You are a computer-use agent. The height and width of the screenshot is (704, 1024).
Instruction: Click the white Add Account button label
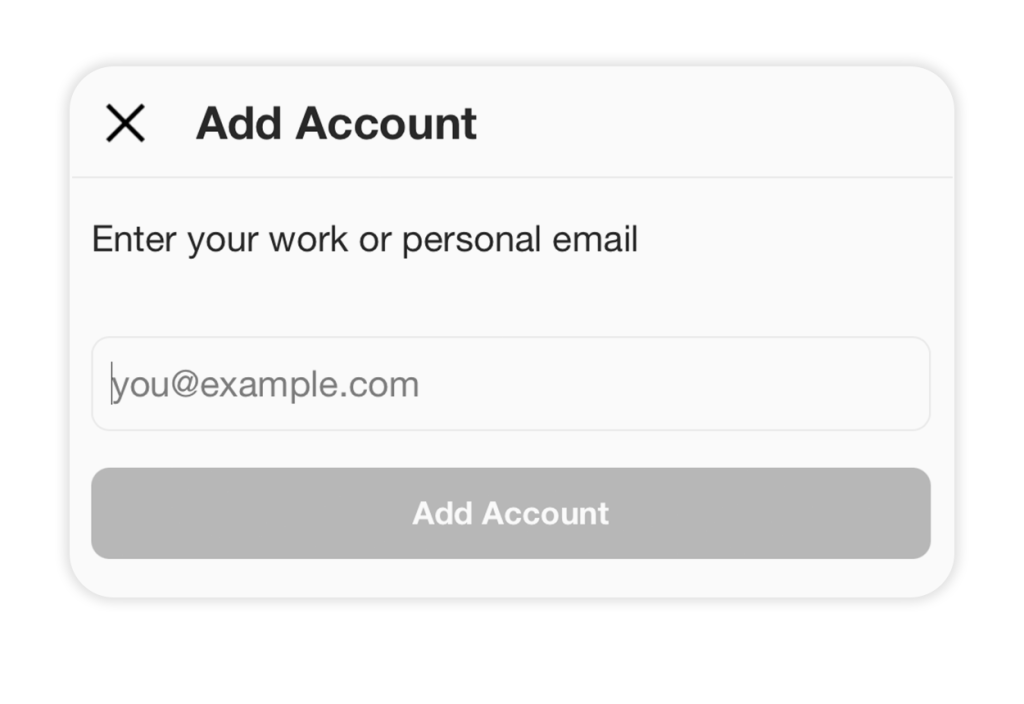point(510,513)
